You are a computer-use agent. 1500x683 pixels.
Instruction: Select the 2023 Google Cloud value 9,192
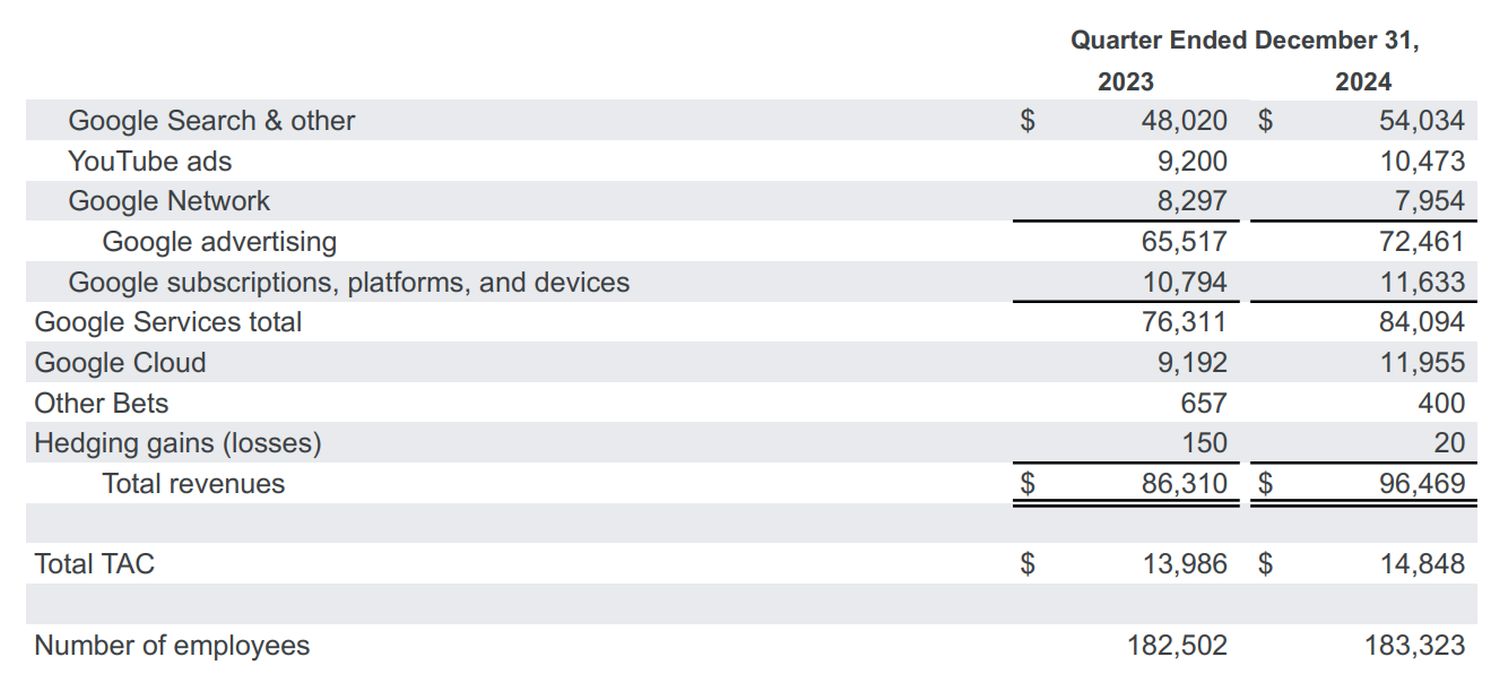coord(1191,362)
